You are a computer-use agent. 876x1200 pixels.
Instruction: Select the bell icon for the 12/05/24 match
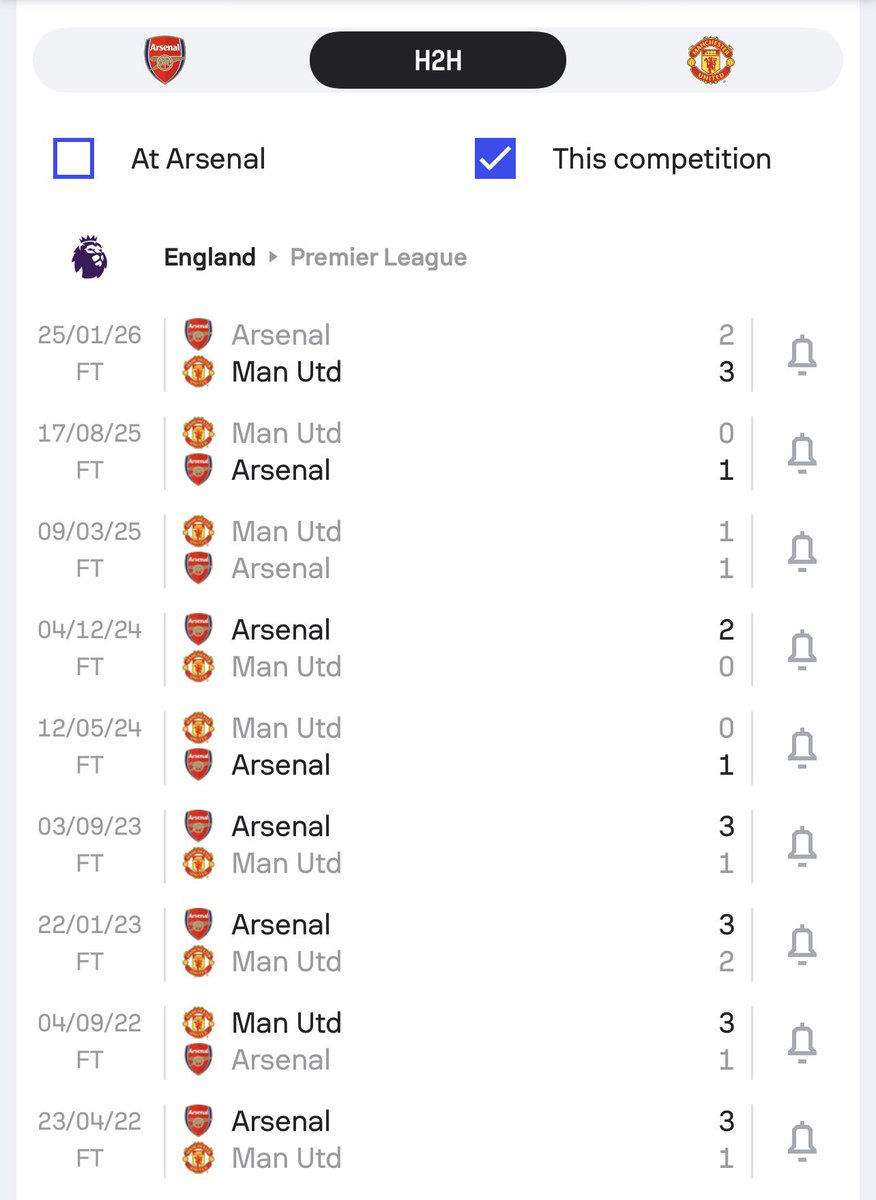point(802,747)
